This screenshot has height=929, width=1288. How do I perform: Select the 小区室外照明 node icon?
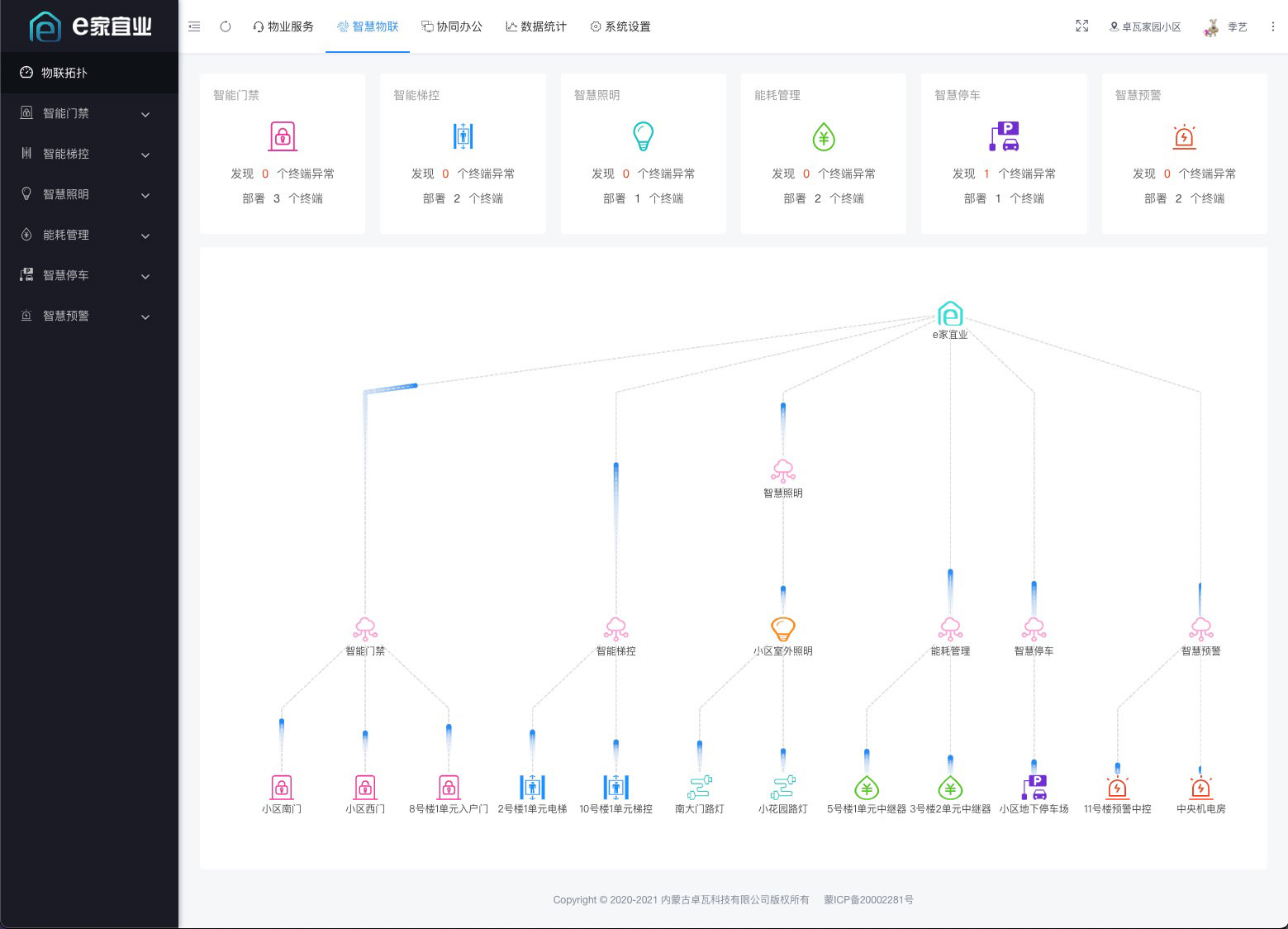(782, 629)
